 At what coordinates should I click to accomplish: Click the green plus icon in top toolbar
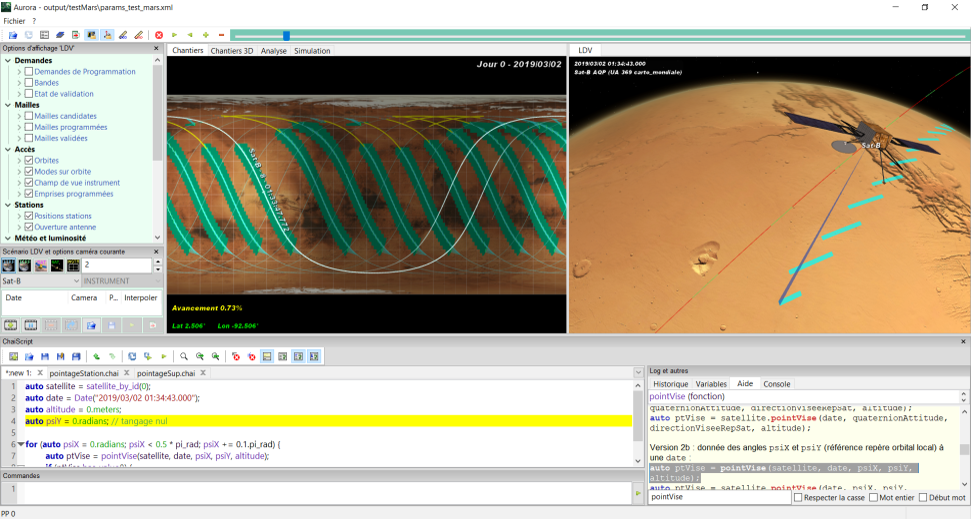206,35
